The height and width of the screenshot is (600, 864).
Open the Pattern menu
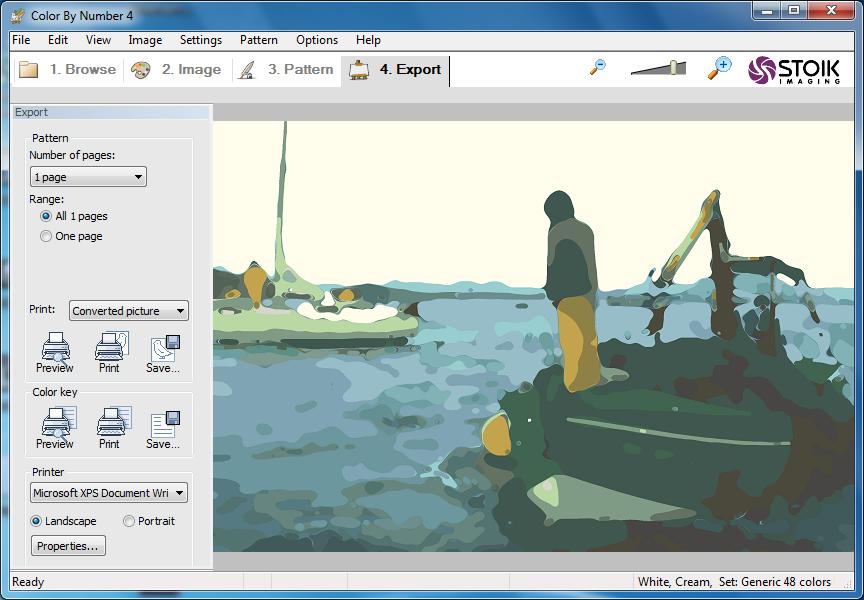tap(258, 40)
